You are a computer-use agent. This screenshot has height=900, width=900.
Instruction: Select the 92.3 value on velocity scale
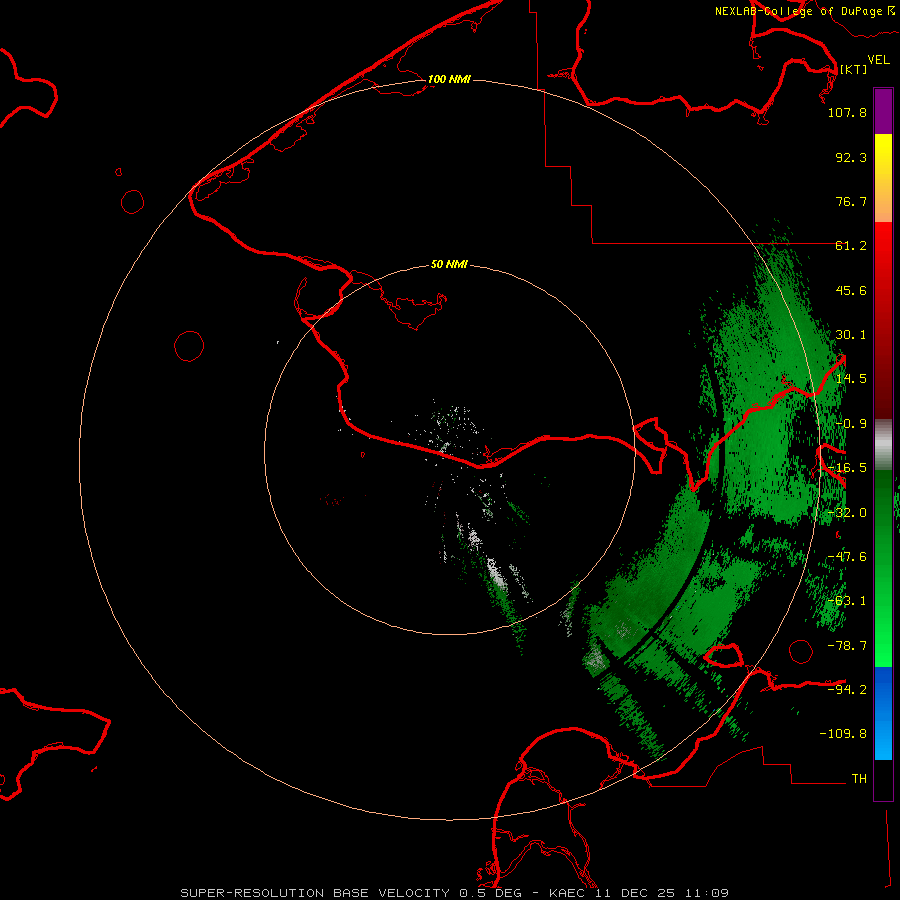coord(851,157)
